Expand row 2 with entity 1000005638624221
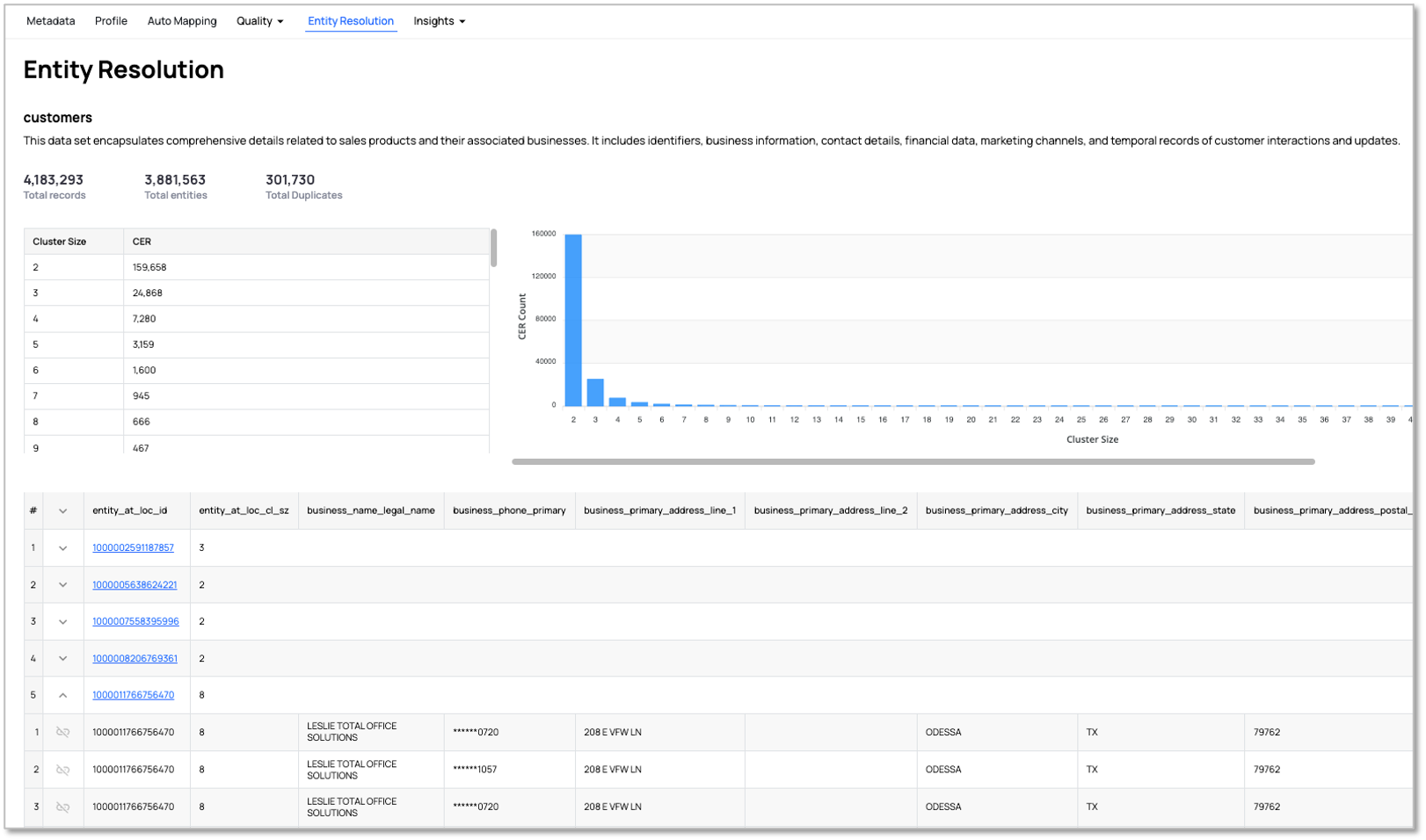The height and width of the screenshot is (840, 1426). pos(62,585)
